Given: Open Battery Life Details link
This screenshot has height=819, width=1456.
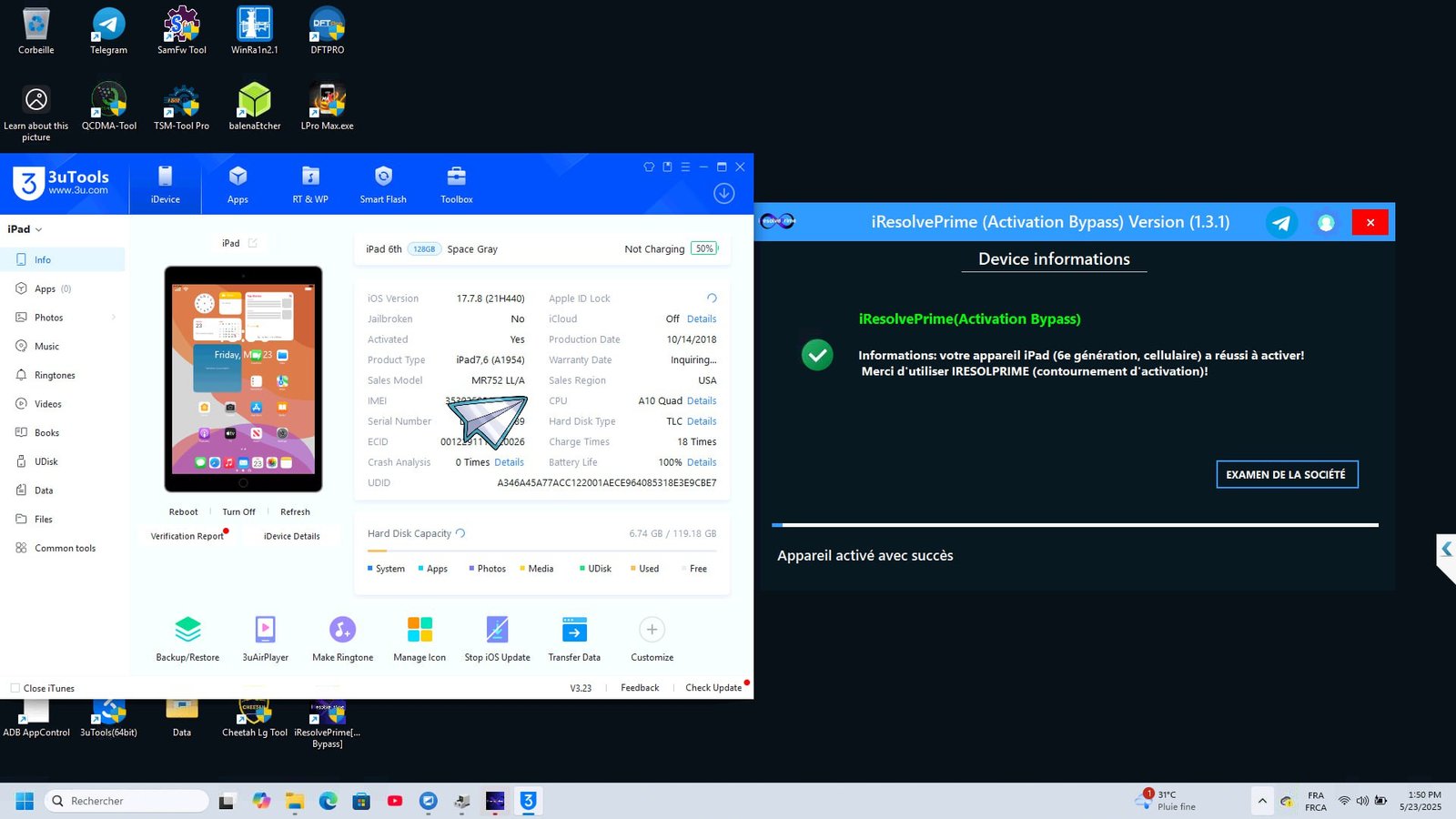Looking at the screenshot, I should (x=702, y=462).
